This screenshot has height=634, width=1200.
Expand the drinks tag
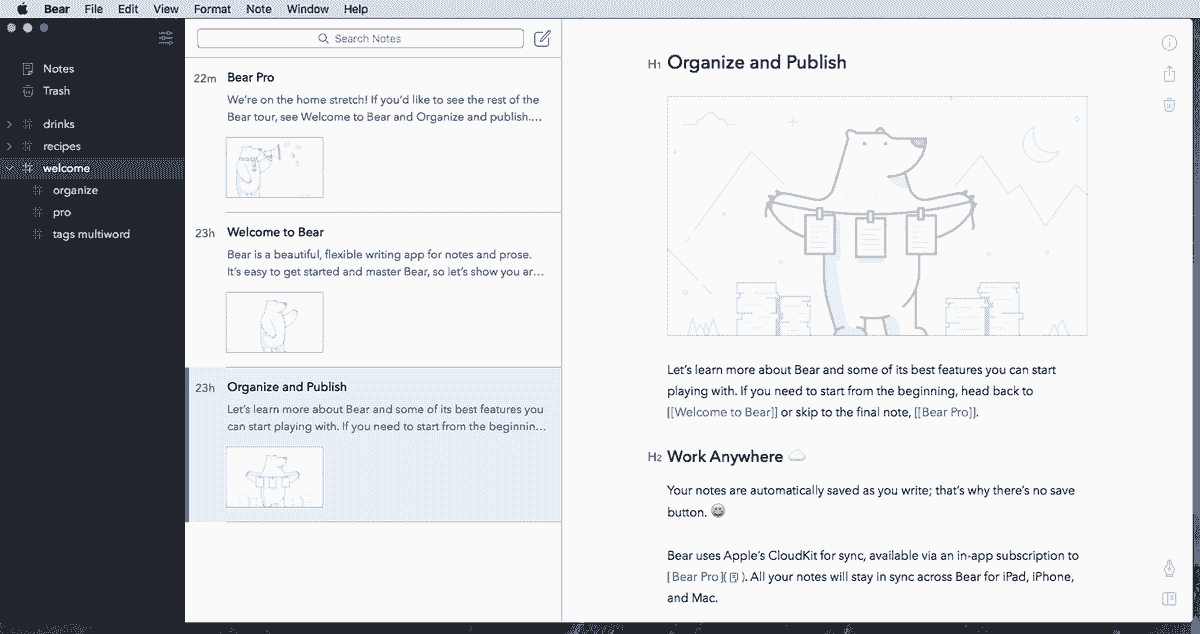(x=9, y=124)
